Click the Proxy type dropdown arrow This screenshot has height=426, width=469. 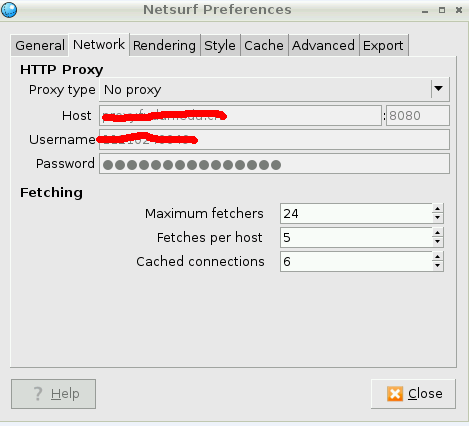click(x=439, y=89)
